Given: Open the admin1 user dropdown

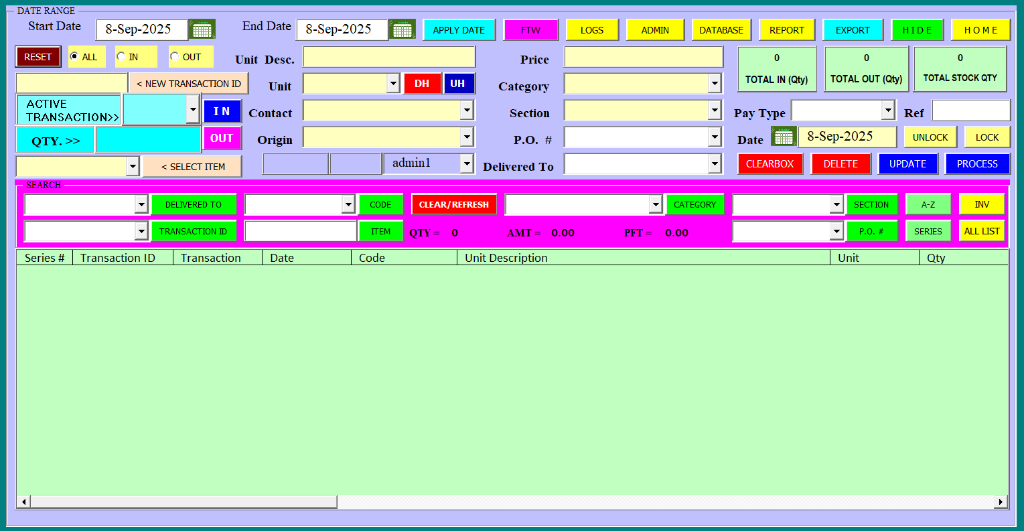Looking at the screenshot, I should 466,163.
